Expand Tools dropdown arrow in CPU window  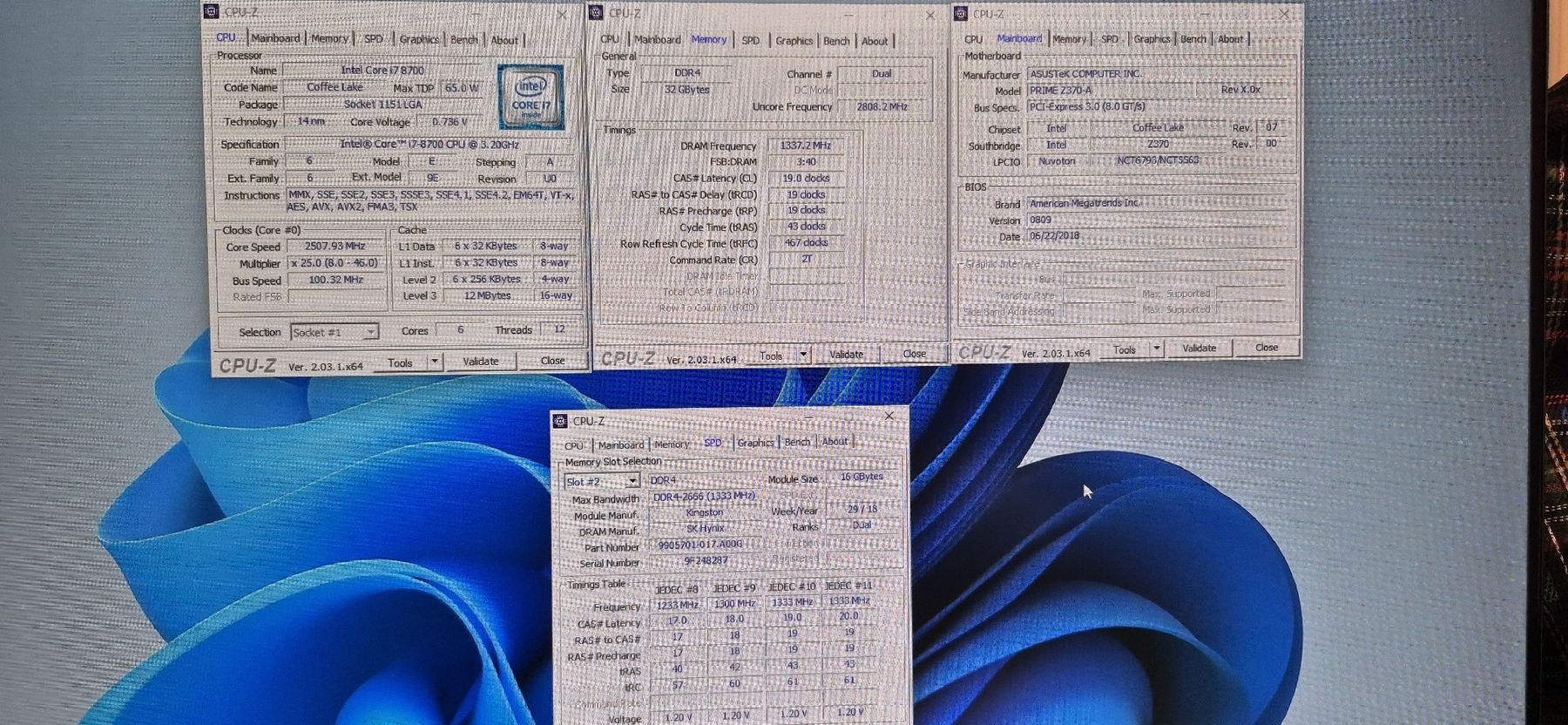pyautogui.click(x=435, y=362)
